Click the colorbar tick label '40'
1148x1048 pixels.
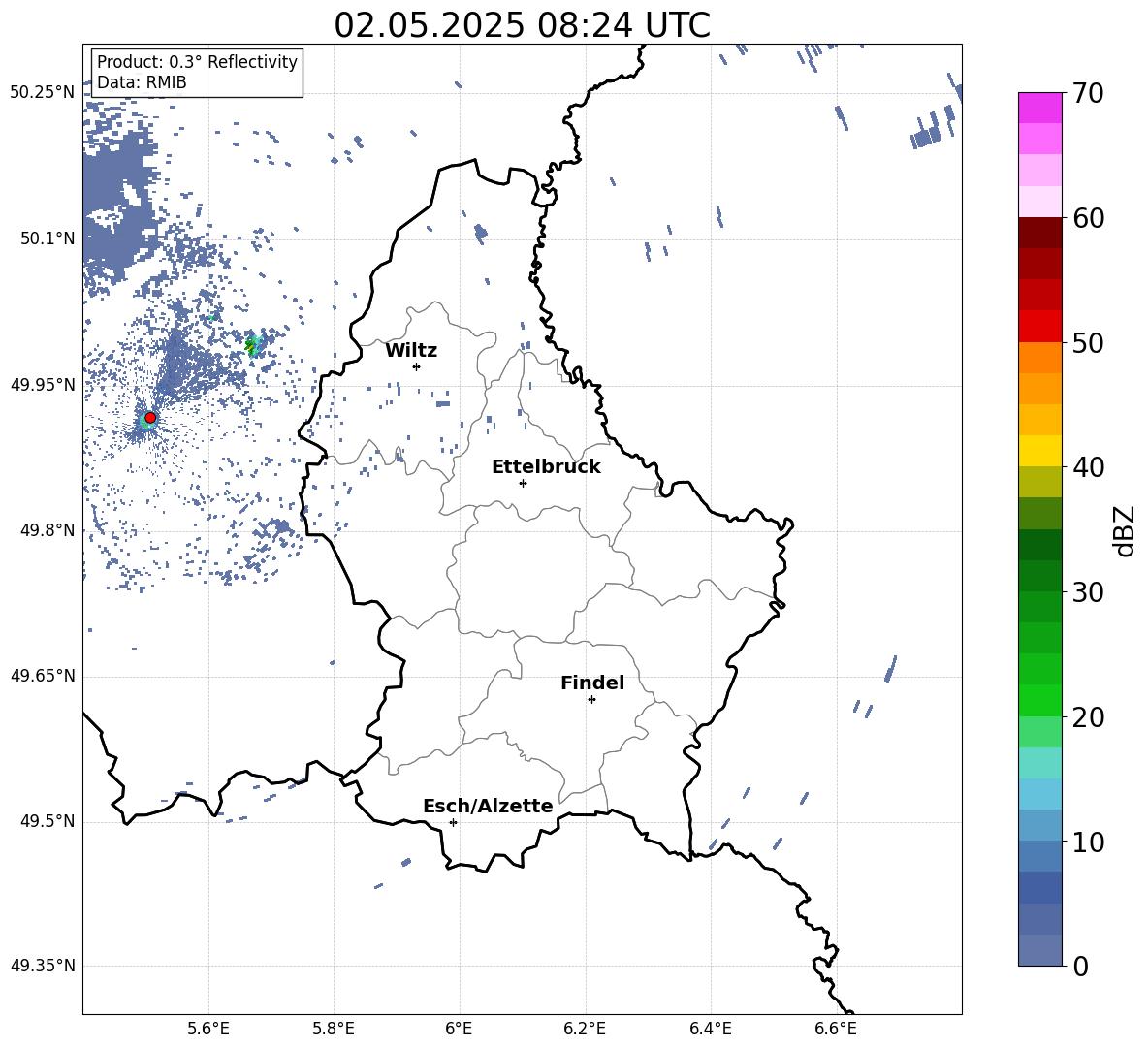tap(1088, 467)
